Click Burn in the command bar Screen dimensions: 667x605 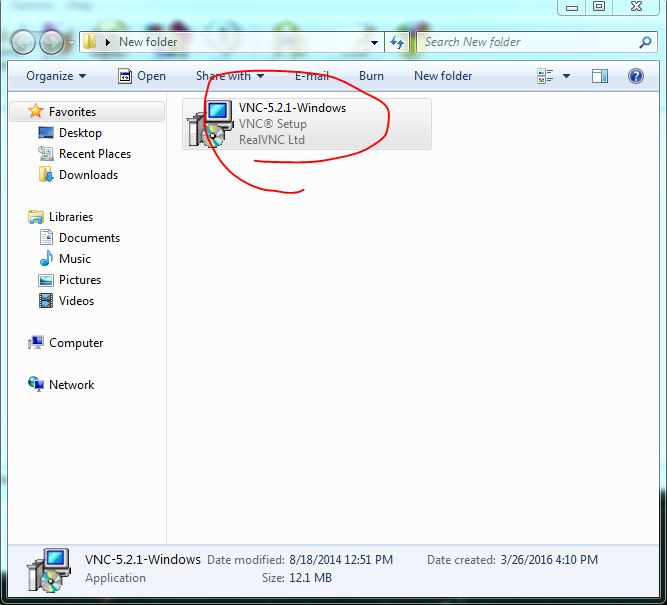(371, 76)
